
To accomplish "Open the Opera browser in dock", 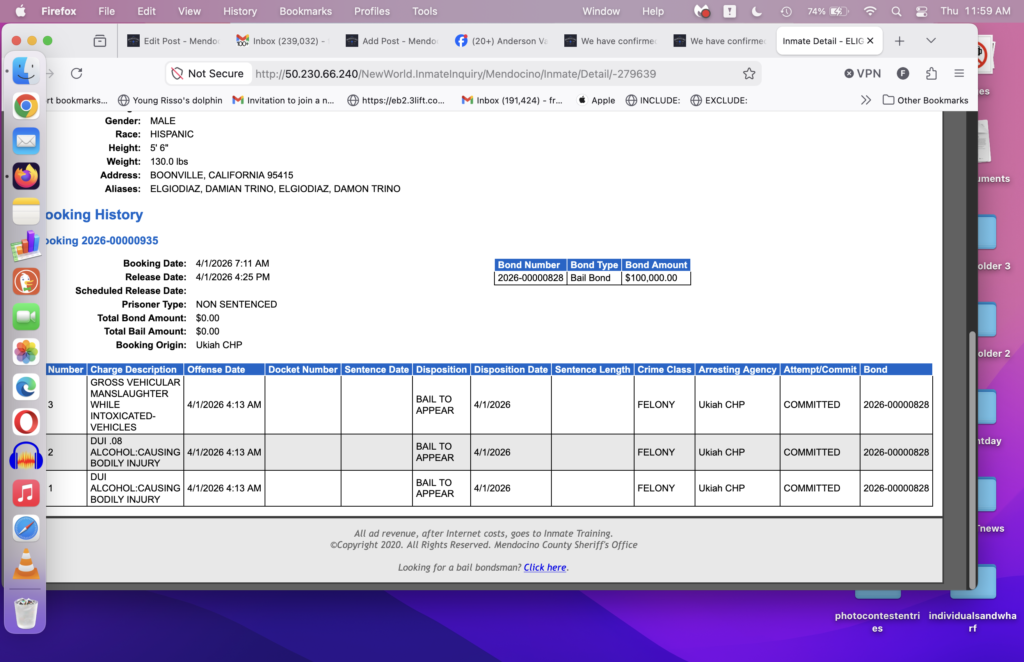I will click(x=26, y=422).
